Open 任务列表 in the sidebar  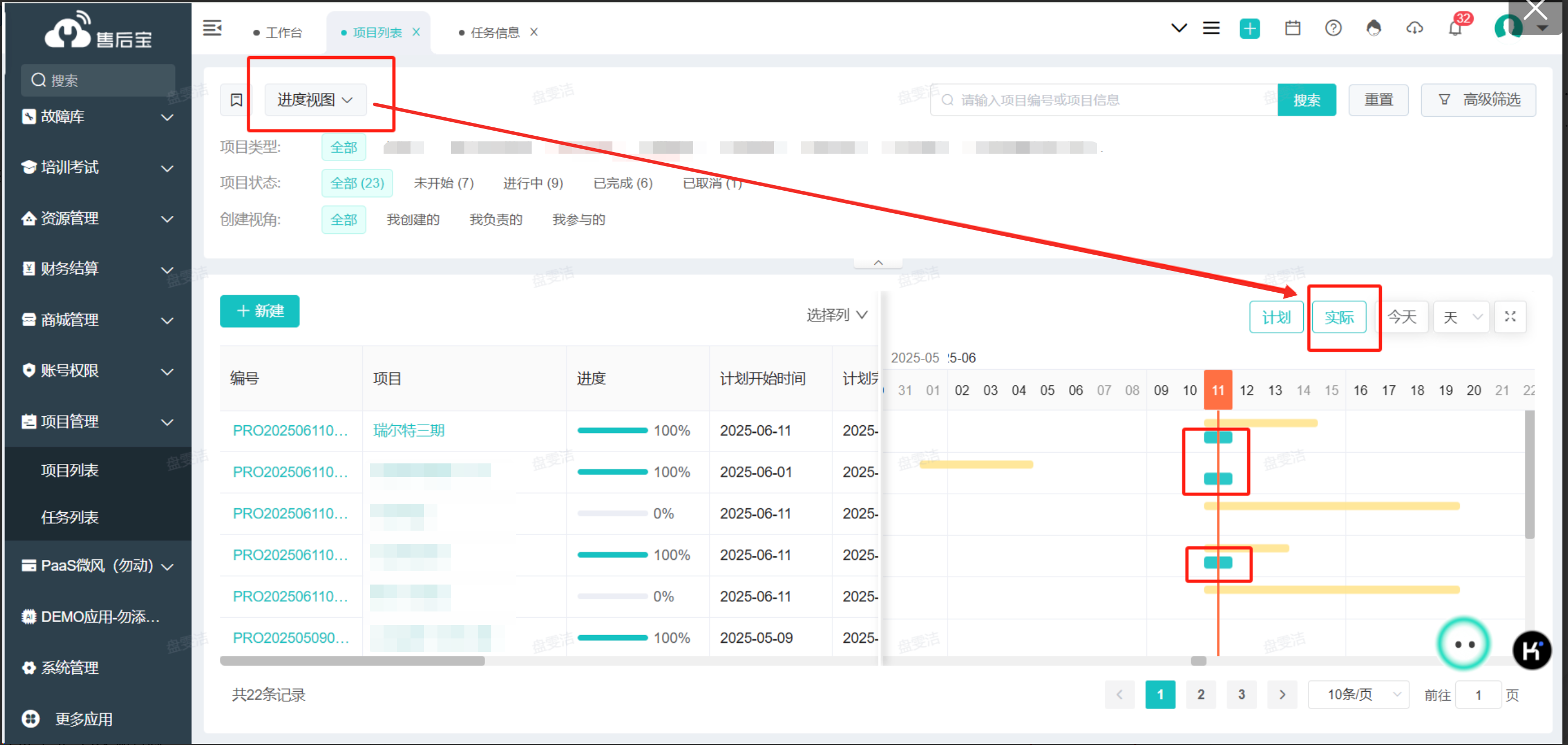click(x=70, y=517)
